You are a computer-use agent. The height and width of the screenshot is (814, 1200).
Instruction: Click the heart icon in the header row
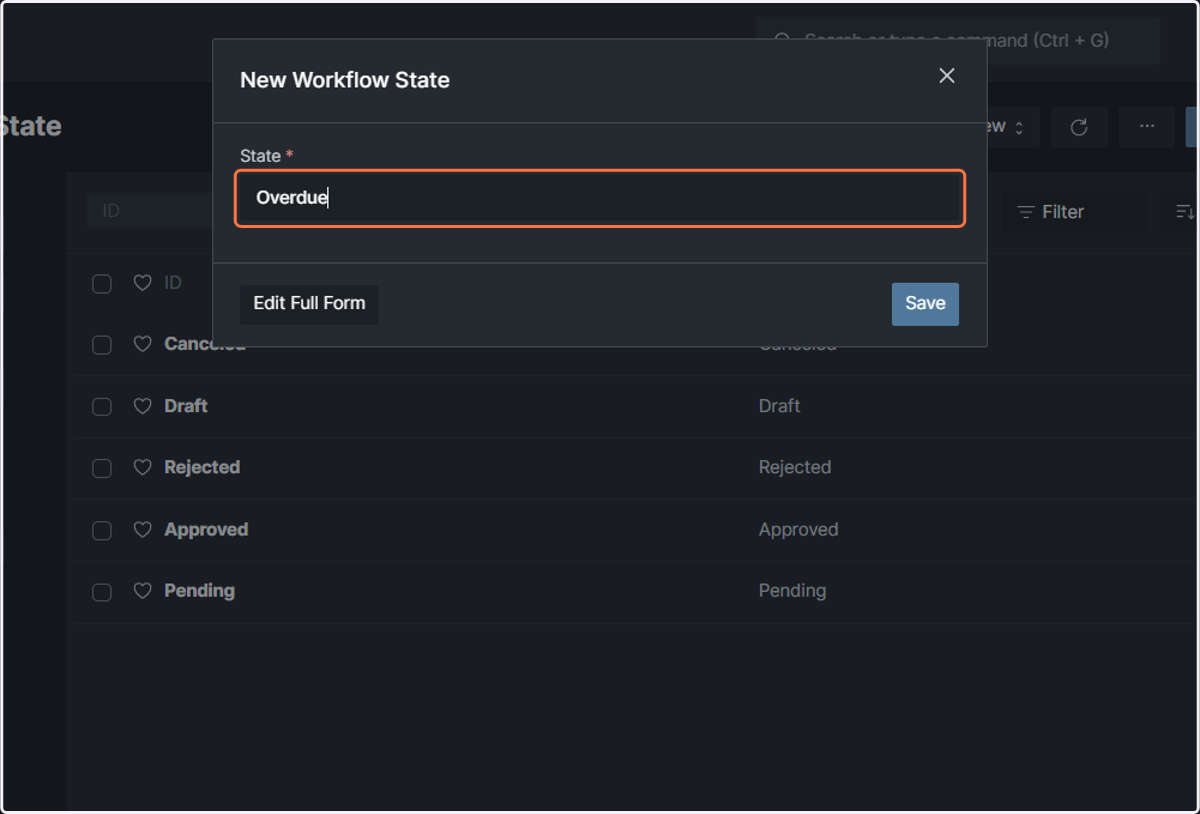pos(143,283)
